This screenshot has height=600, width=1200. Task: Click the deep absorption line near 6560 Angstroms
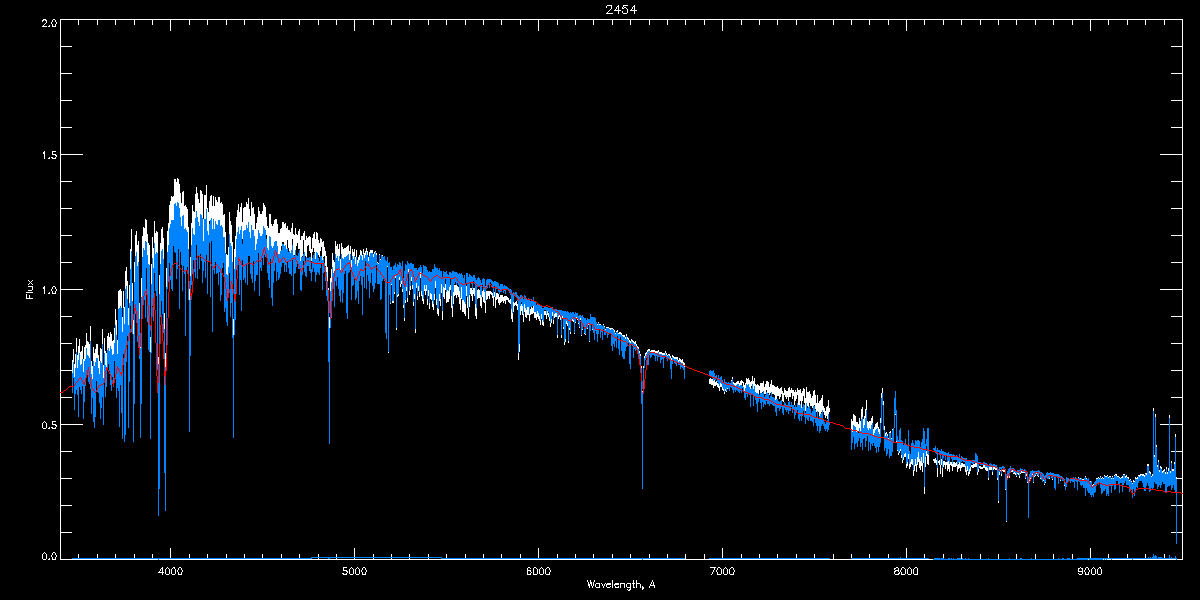pos(642,420)
